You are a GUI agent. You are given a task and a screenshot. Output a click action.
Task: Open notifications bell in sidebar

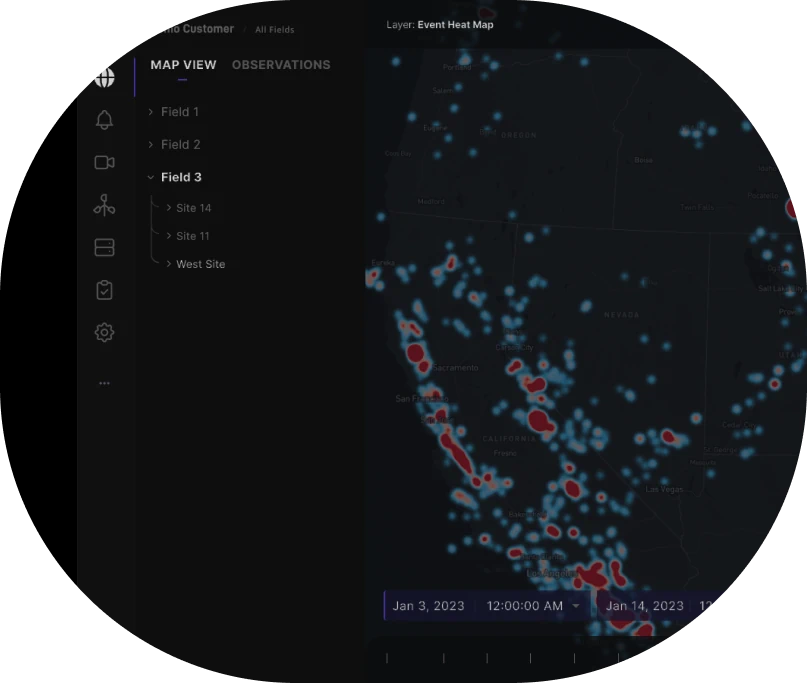[x=104, y=120]
